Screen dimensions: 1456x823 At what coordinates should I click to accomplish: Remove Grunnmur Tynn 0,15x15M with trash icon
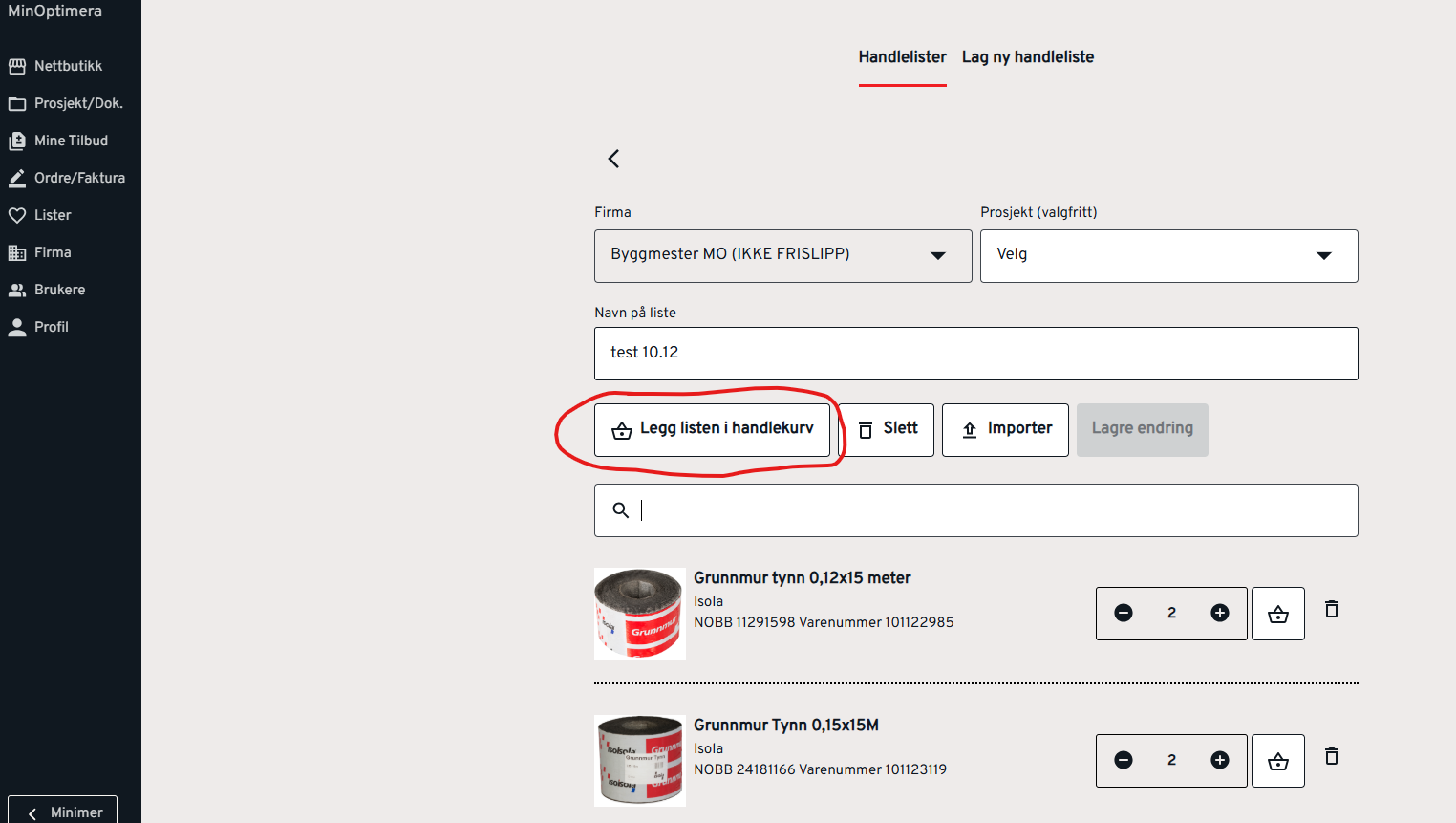pyautogui.click(x=1331, y=756)
